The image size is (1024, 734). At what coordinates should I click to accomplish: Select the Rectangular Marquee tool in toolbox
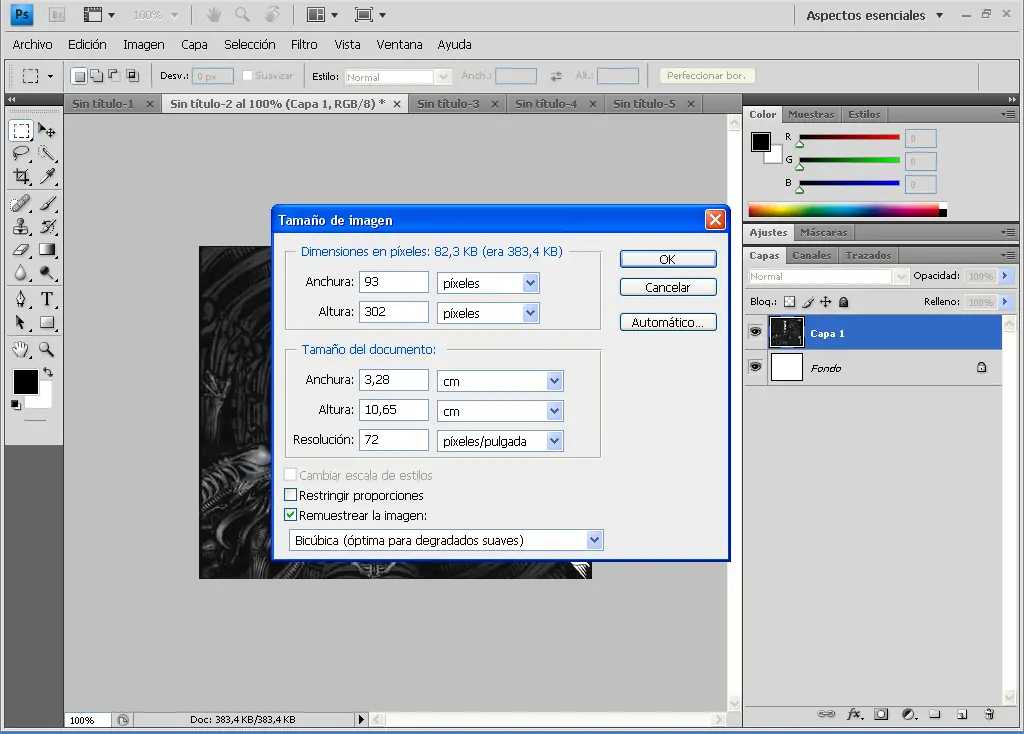point(22,131)
